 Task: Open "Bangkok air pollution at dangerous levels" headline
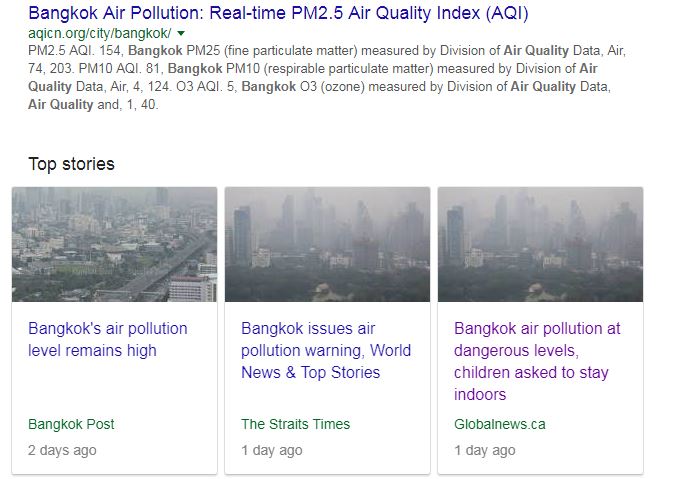pyautogui.click(x=537, y=361)
